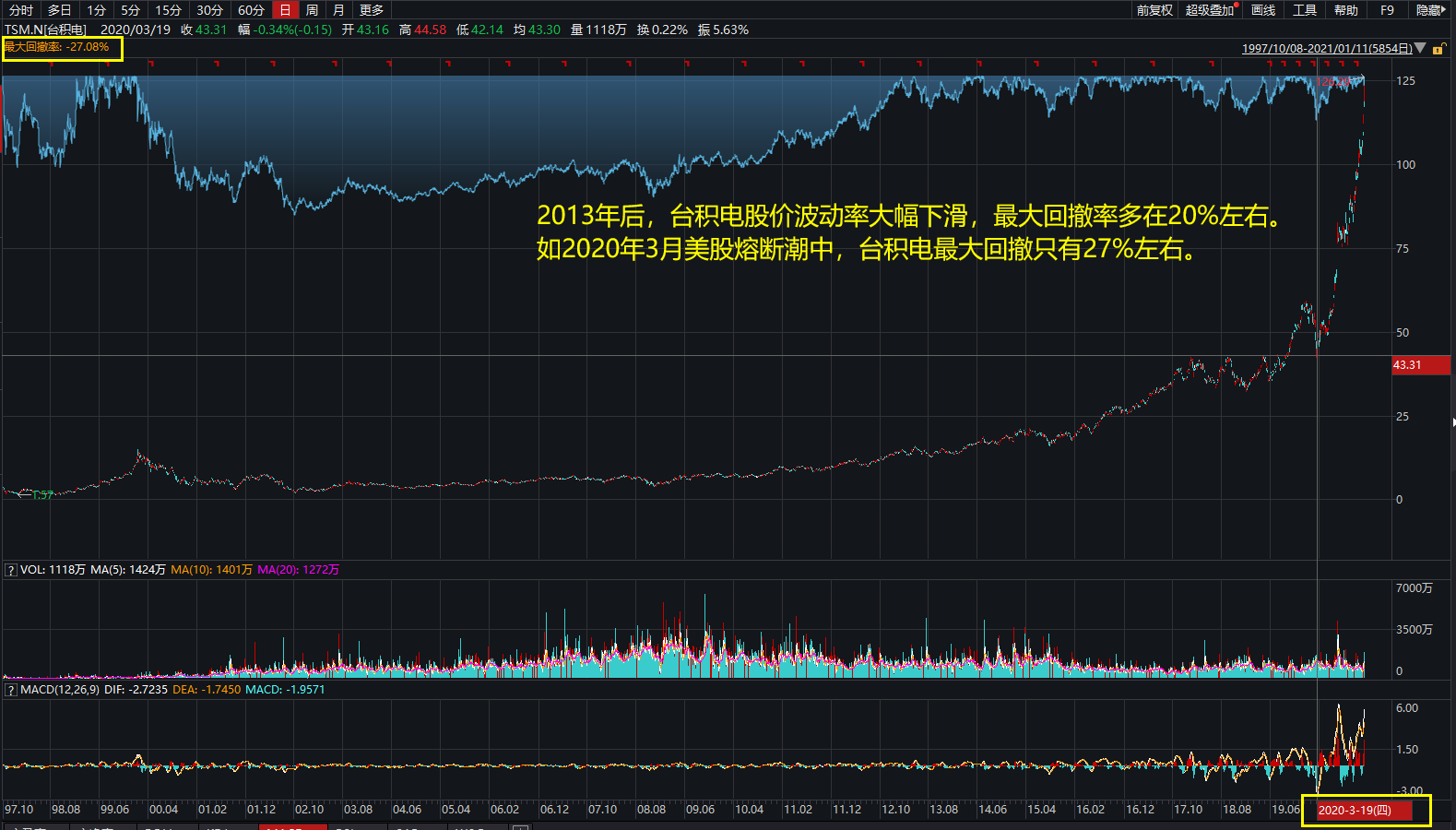This screenshot has width=1456, height=830.
Task: Click the MACD: -1.9571 value
Action: [285, 690]
